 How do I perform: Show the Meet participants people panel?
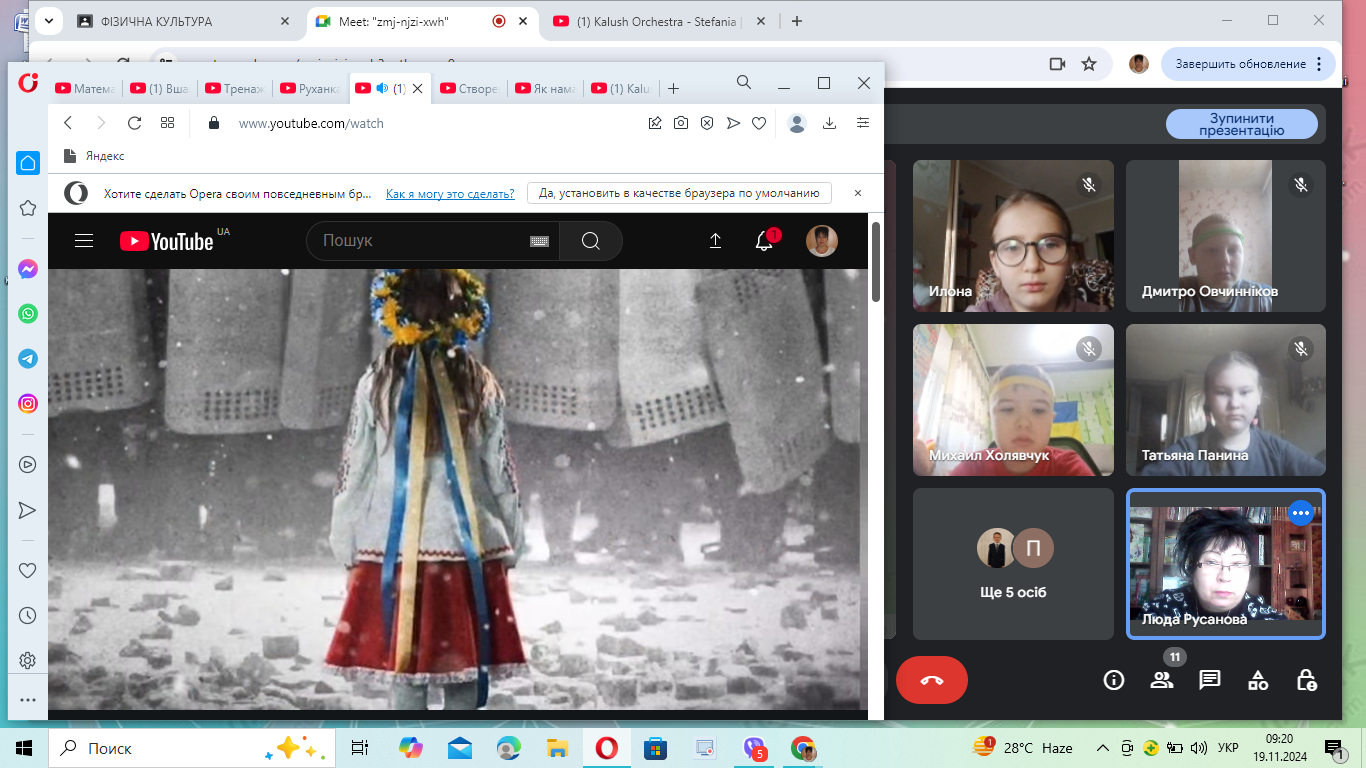click(x=1162, y=680)
